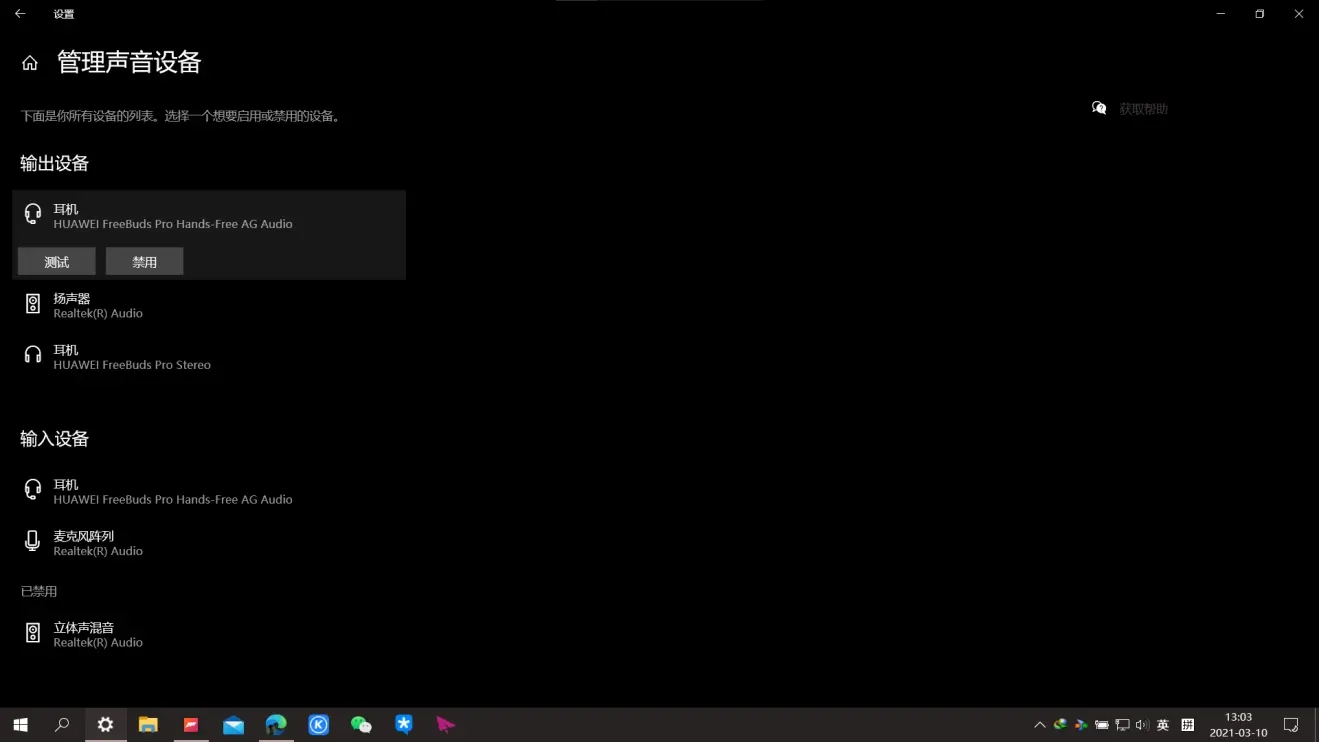Click the show desktop strip
Viewport: 1319px width, 742px height.
coord(1316,725)
